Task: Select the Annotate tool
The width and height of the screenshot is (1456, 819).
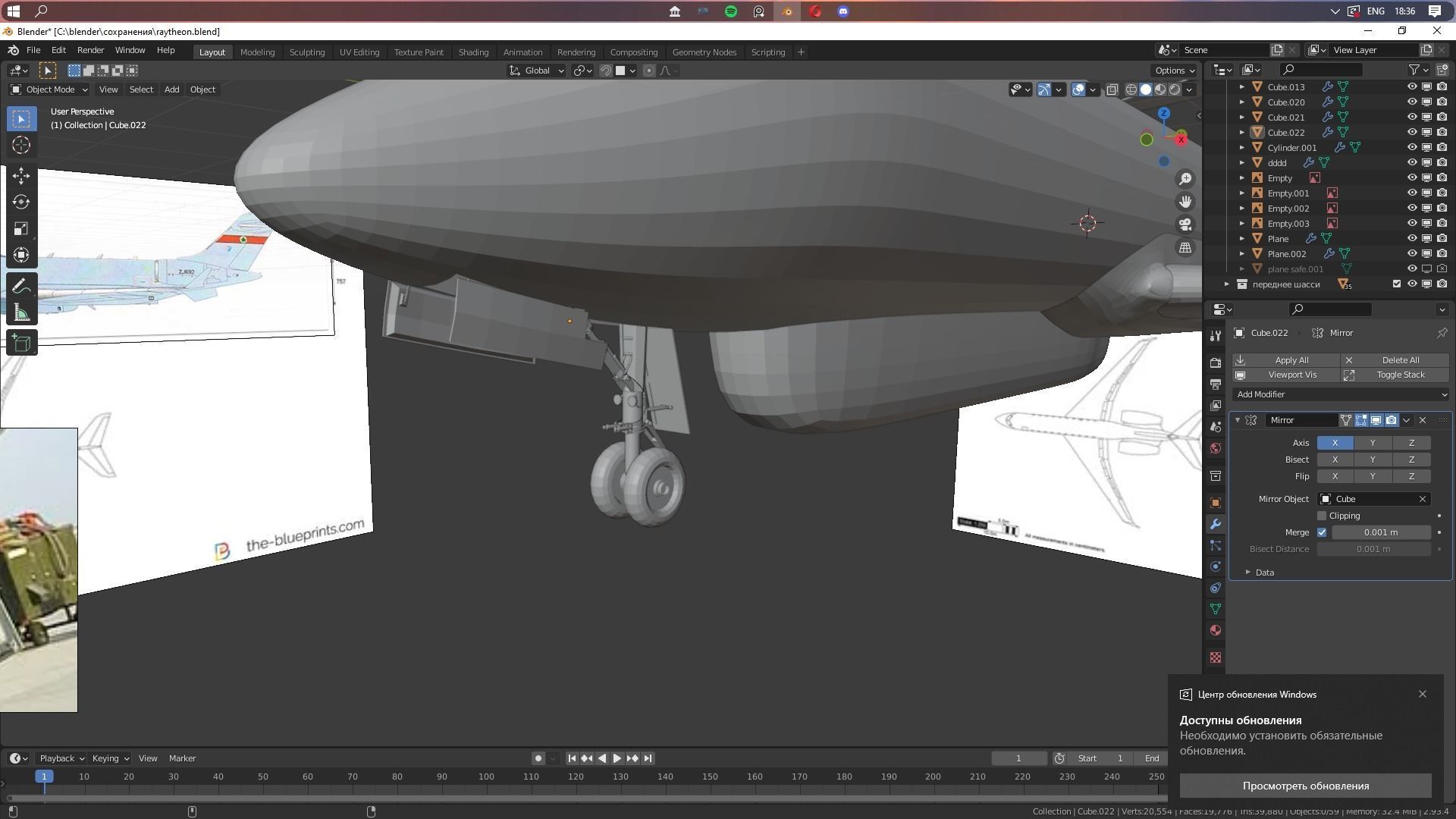Action: (21, 286)
